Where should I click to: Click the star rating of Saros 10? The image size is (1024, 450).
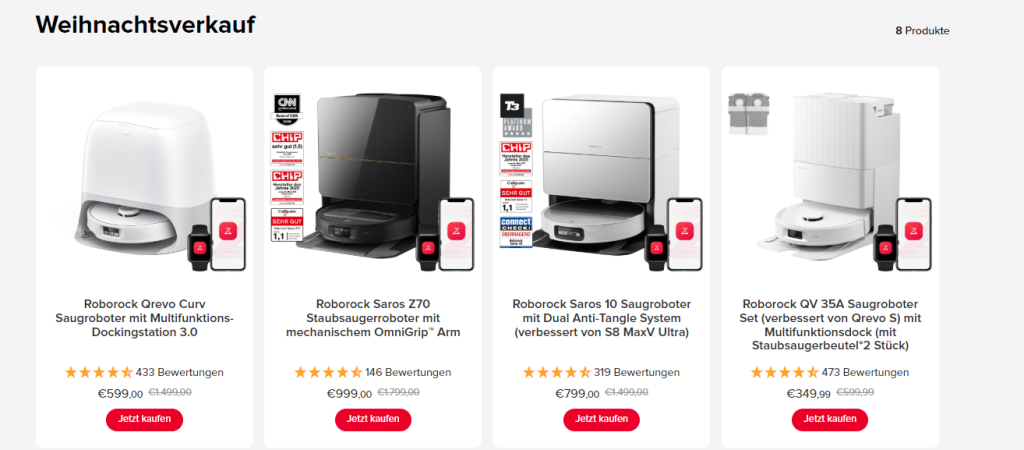click(557, 372)
